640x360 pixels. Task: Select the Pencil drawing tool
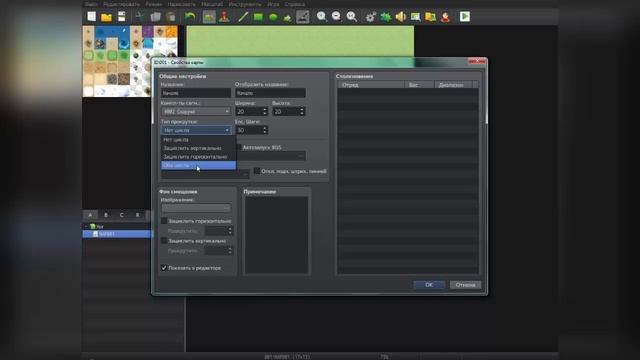click(243, 17)
